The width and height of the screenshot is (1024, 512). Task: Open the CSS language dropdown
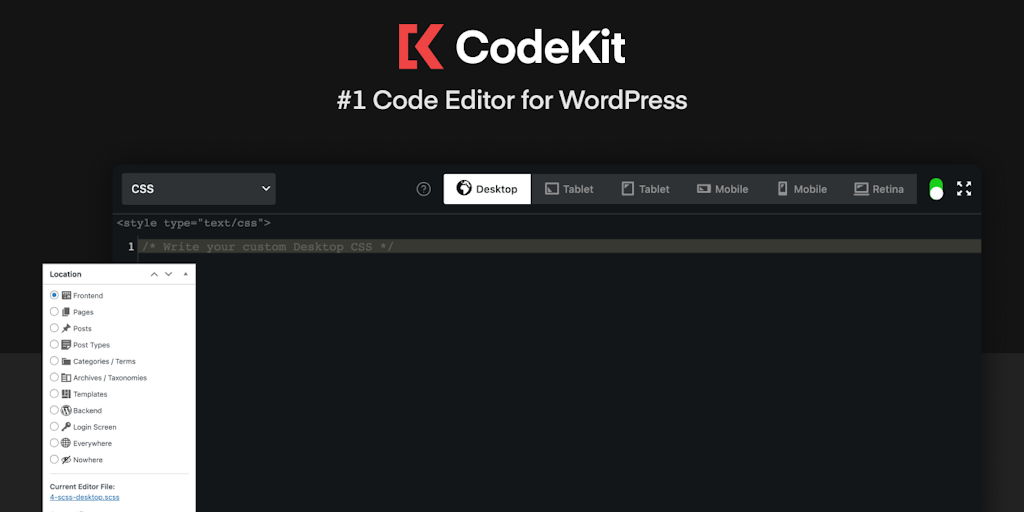pos(199,189)
